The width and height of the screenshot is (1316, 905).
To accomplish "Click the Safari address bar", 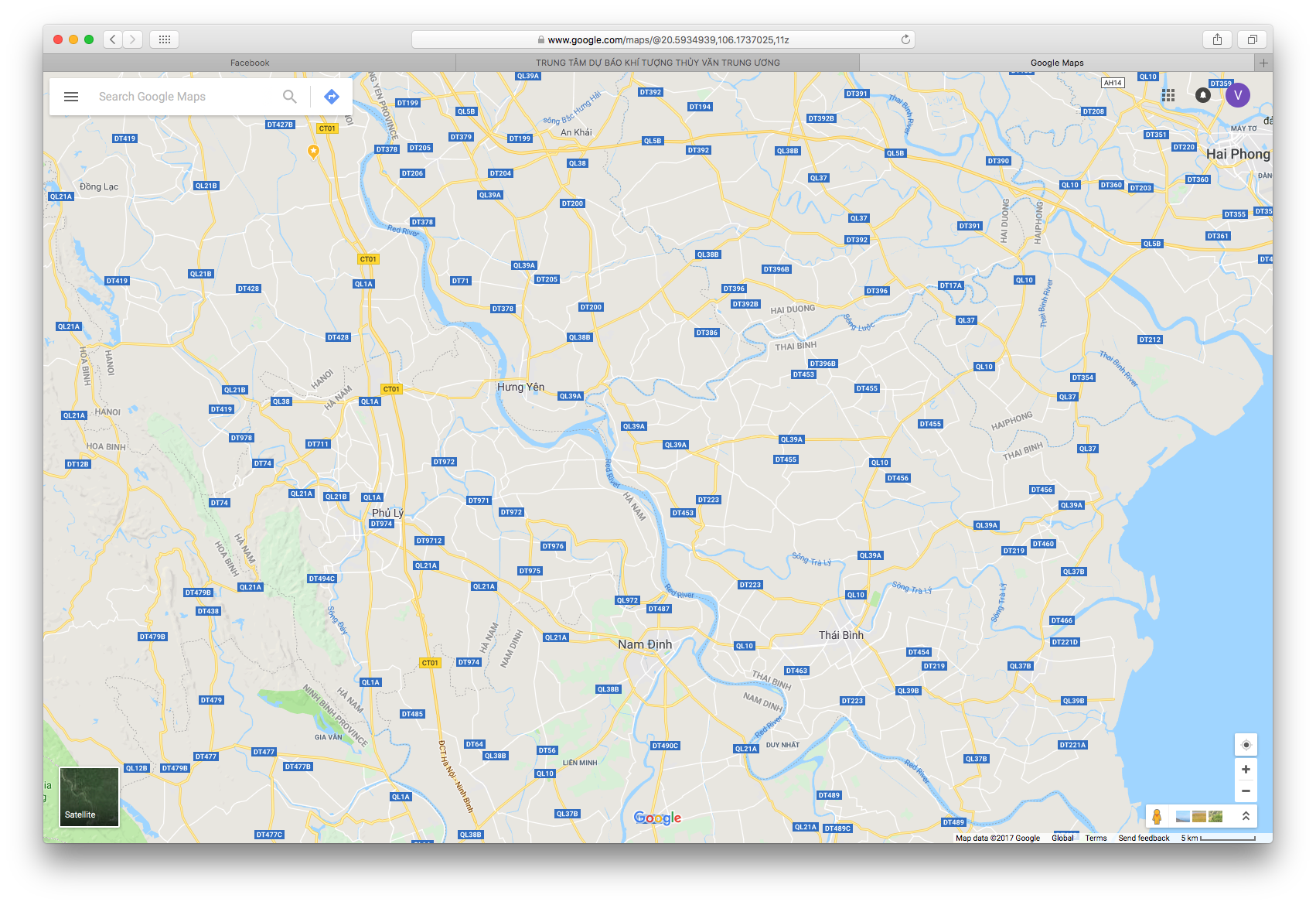I will 663,39.
